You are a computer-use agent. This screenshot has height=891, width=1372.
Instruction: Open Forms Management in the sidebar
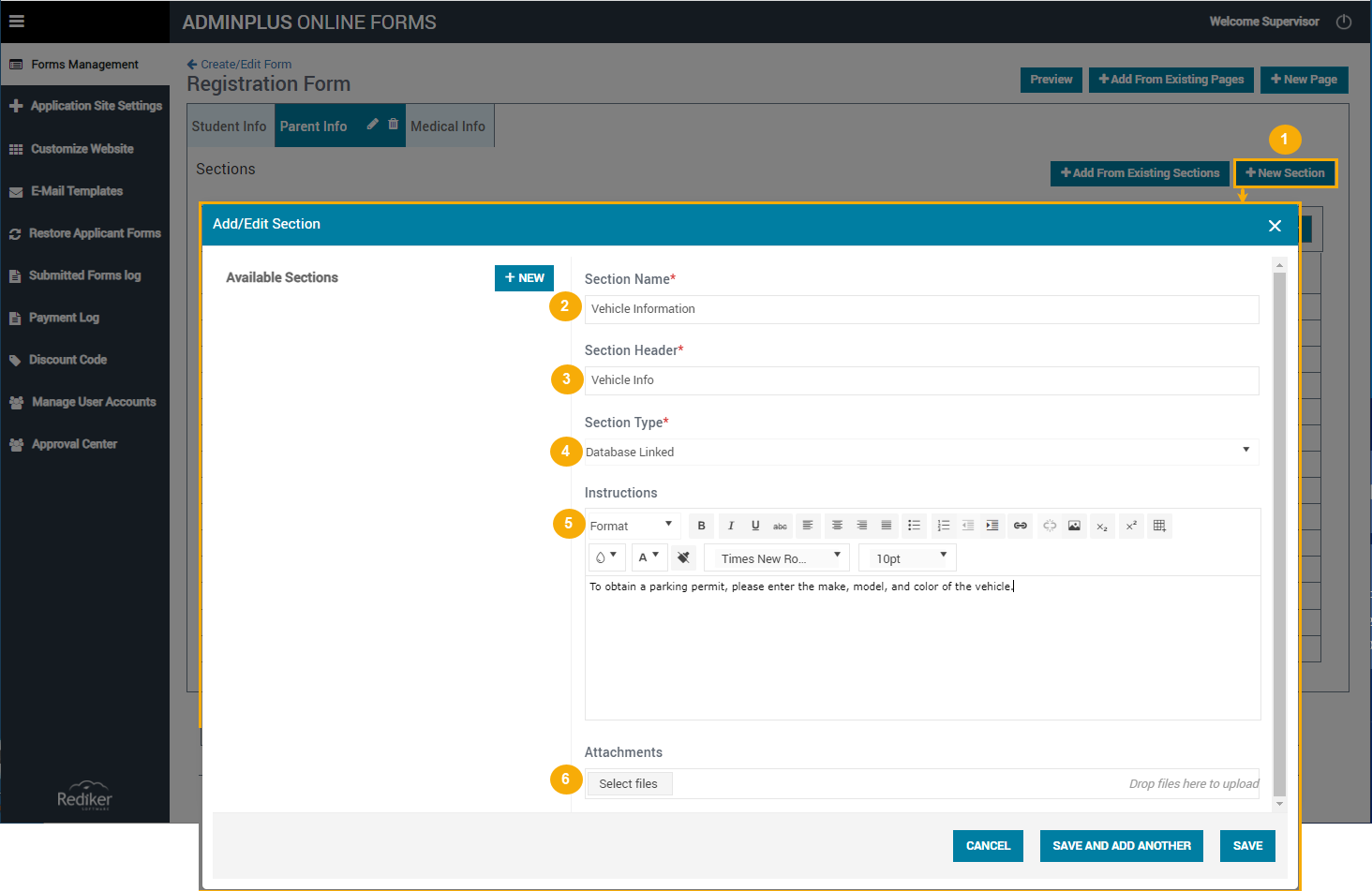point(84,65)
